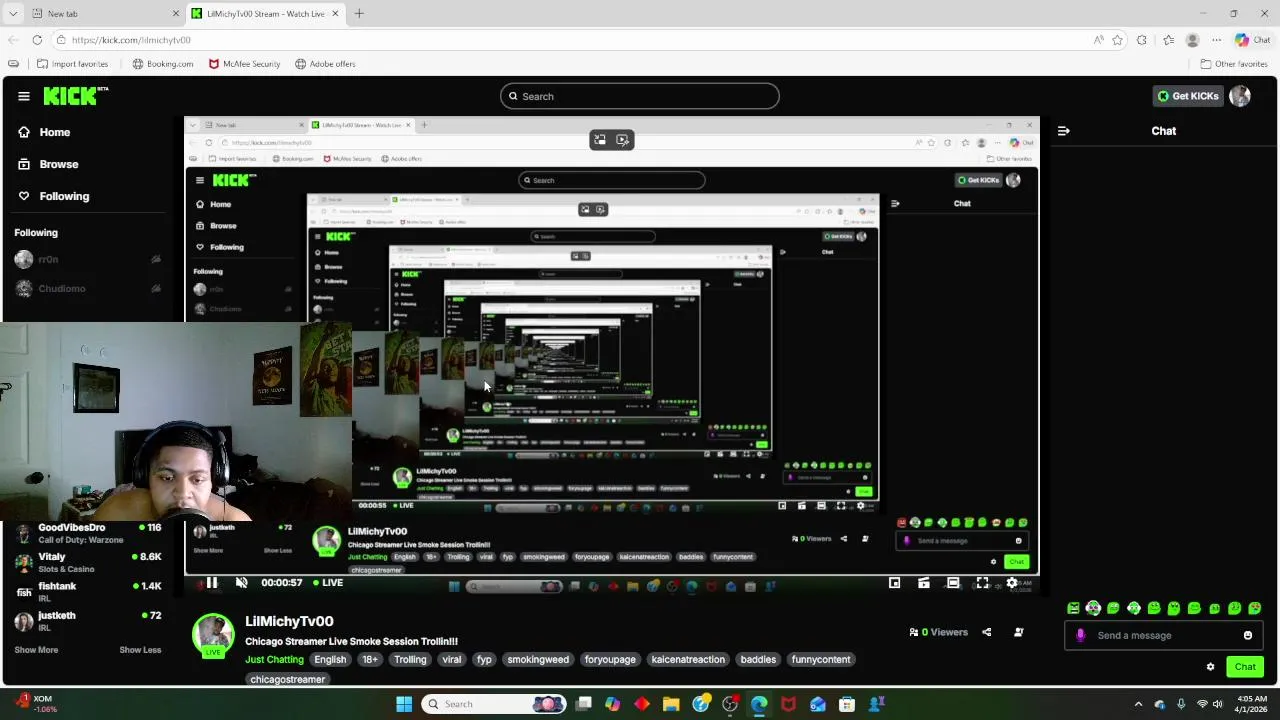
Task: Expand recommended list with Show More
Action: click(36, 650)
